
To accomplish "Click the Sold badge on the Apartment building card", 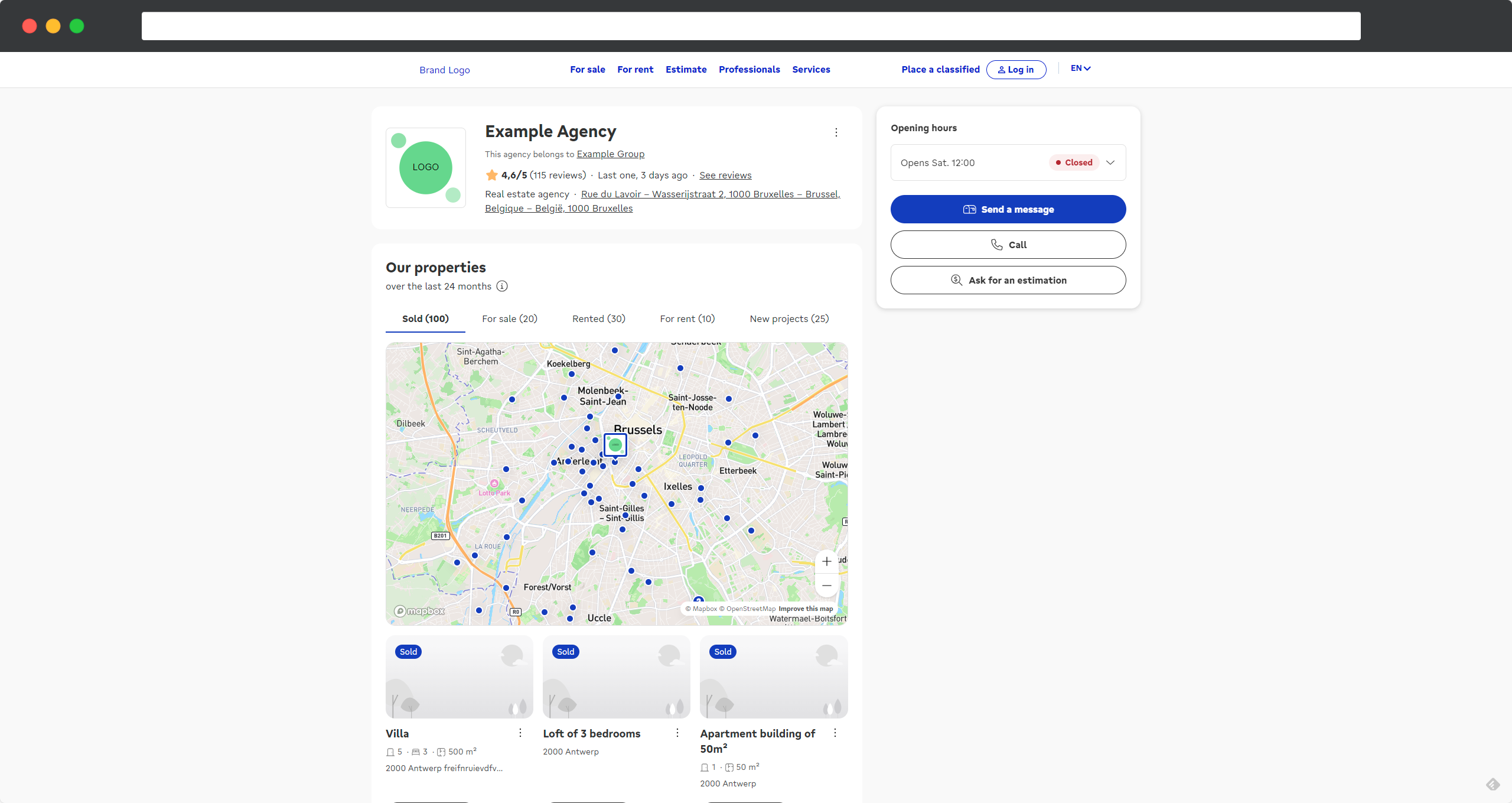I will [723, 652].
